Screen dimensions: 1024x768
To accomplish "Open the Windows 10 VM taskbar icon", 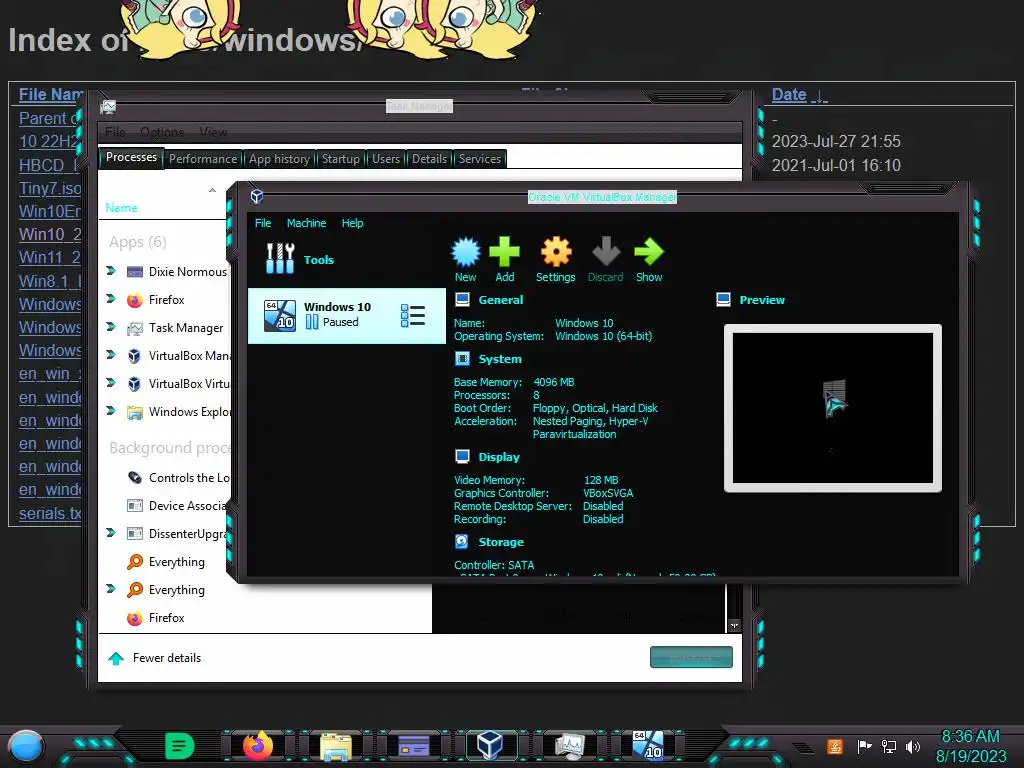I will click(x=648, y=745).
